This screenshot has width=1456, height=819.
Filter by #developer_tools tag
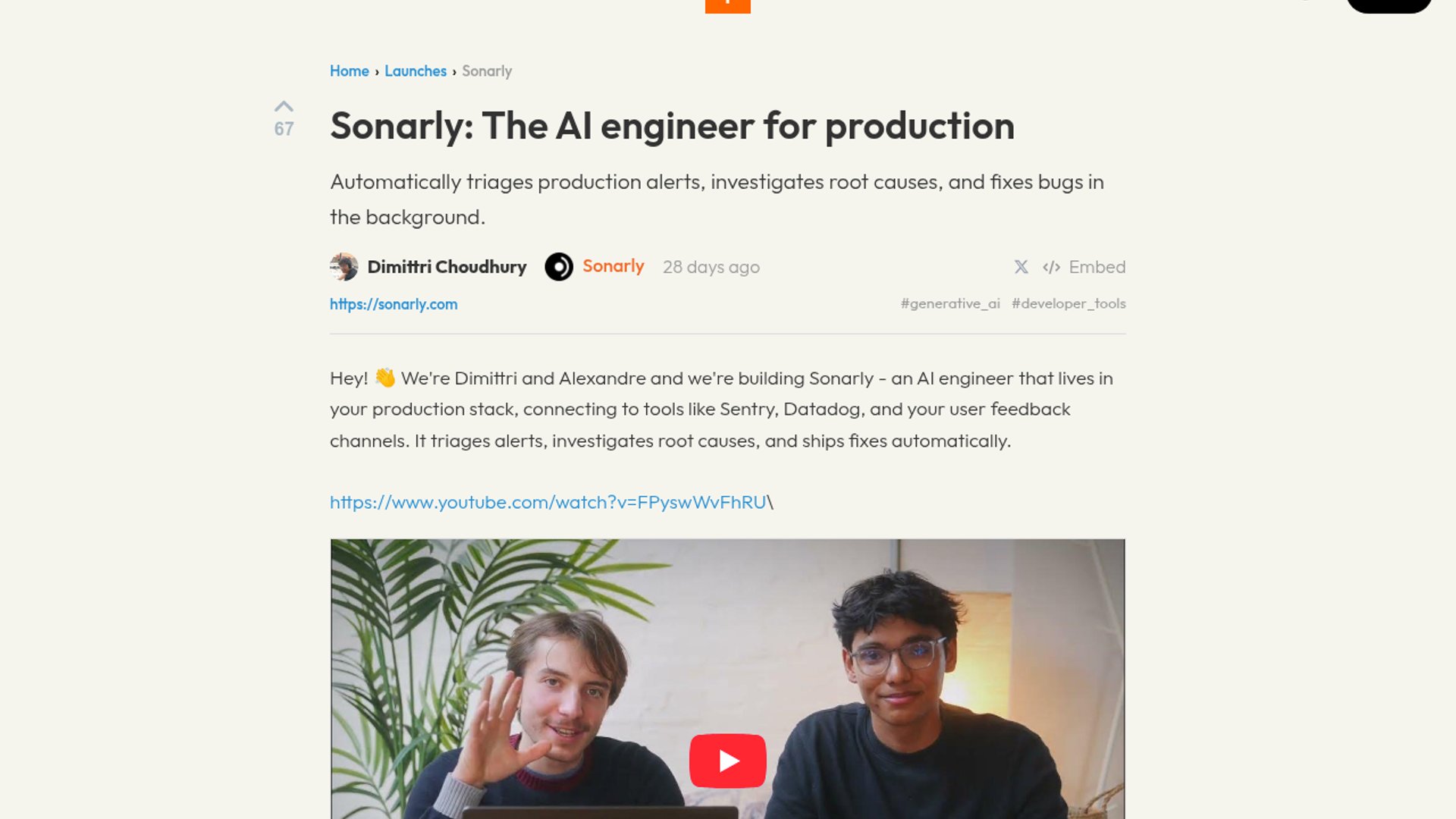point(1068,303)
